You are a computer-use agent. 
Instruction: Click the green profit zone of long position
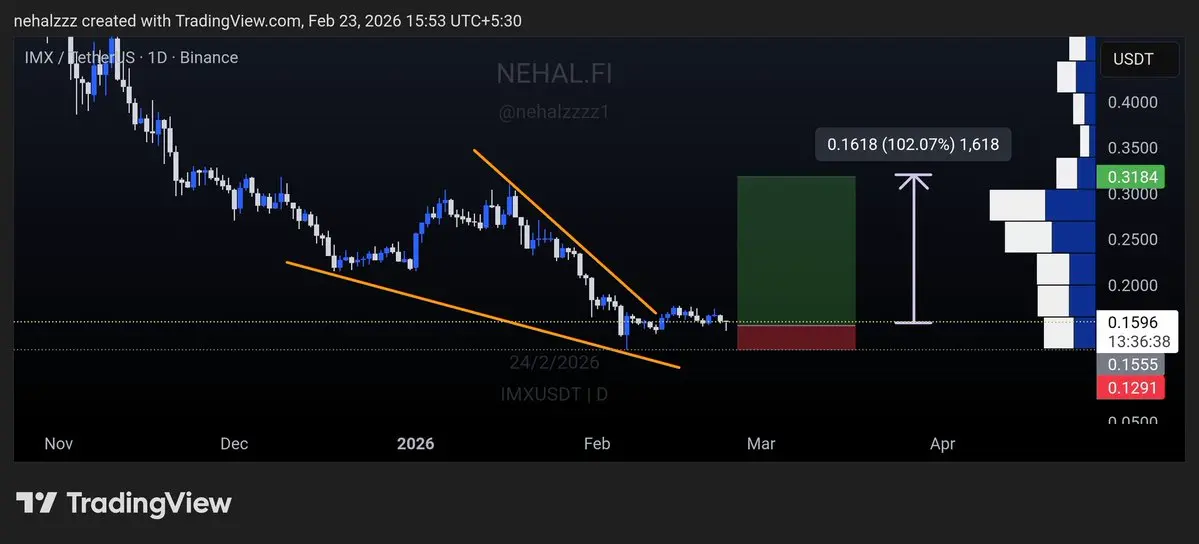click(x=796, y=250)
